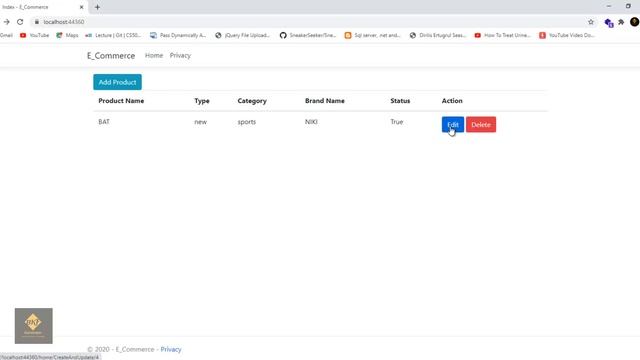Screen dimensions: 640x360
Task: Open Privacy link in navbar
Action: click(x=180, y=56)
